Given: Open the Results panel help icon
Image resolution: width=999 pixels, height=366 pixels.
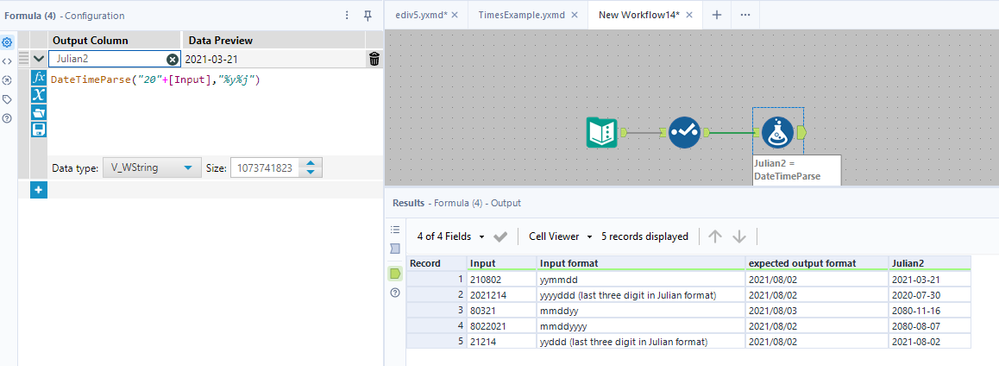Looking at the screenshot, I should (394, 293).
